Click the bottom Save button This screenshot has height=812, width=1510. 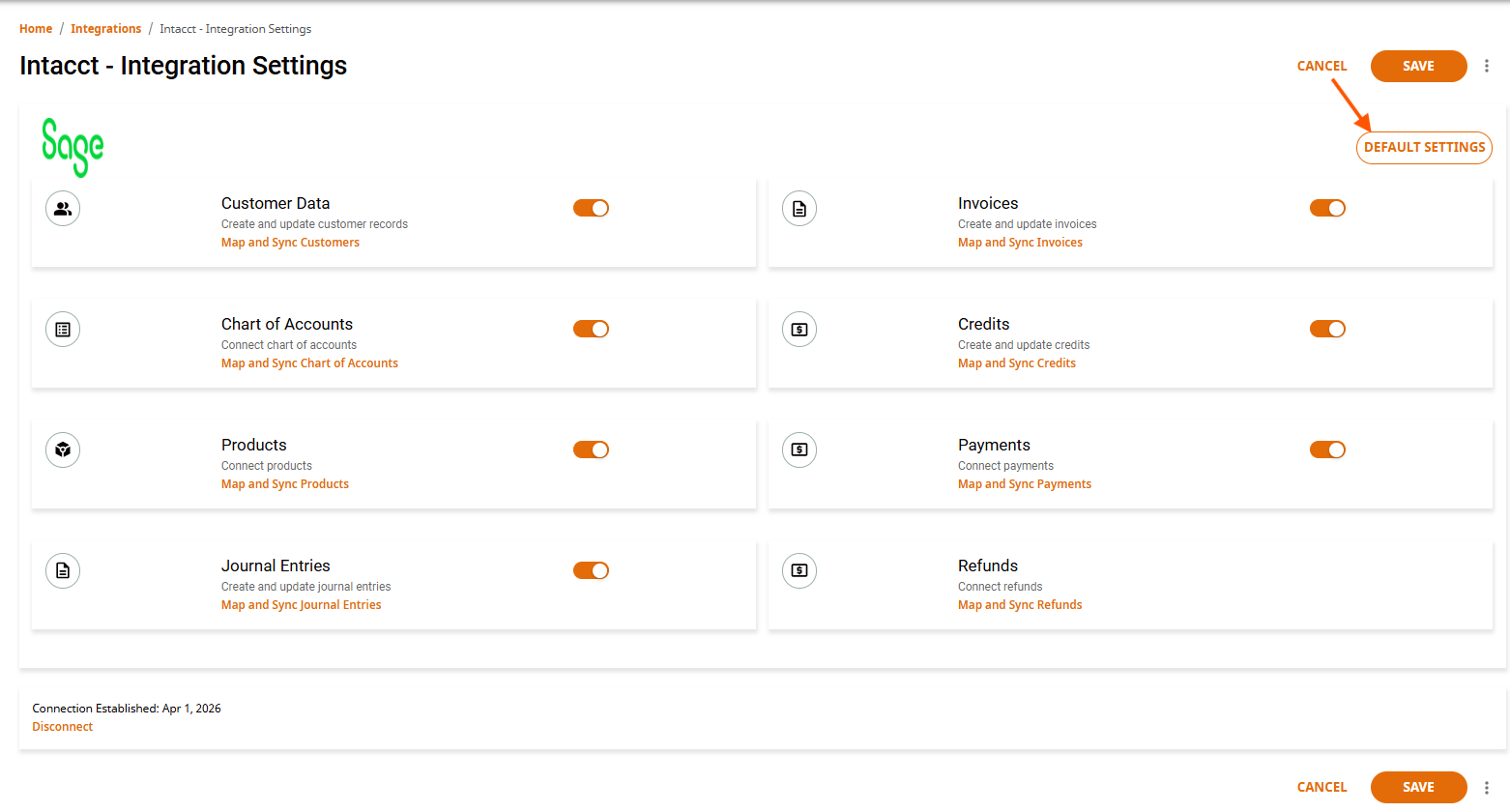pos(1418,787)
